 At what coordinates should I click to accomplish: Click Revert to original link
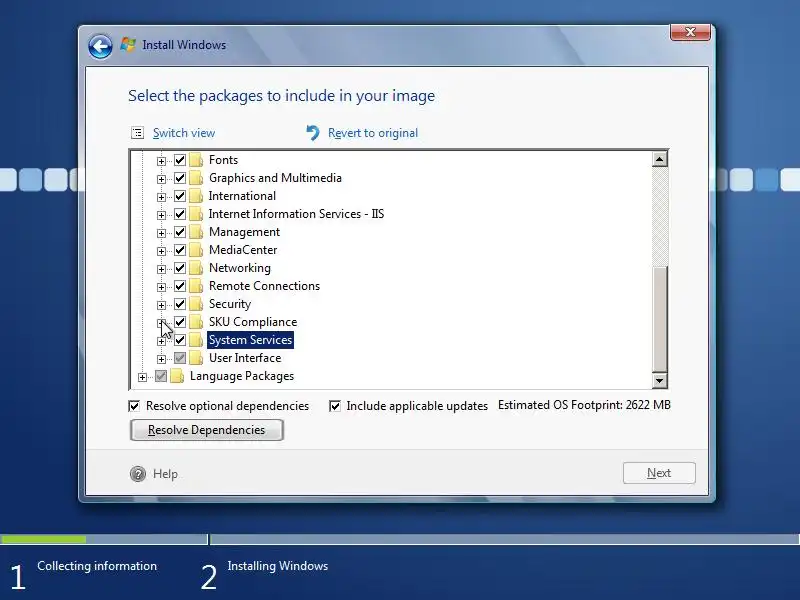[373, 133]
